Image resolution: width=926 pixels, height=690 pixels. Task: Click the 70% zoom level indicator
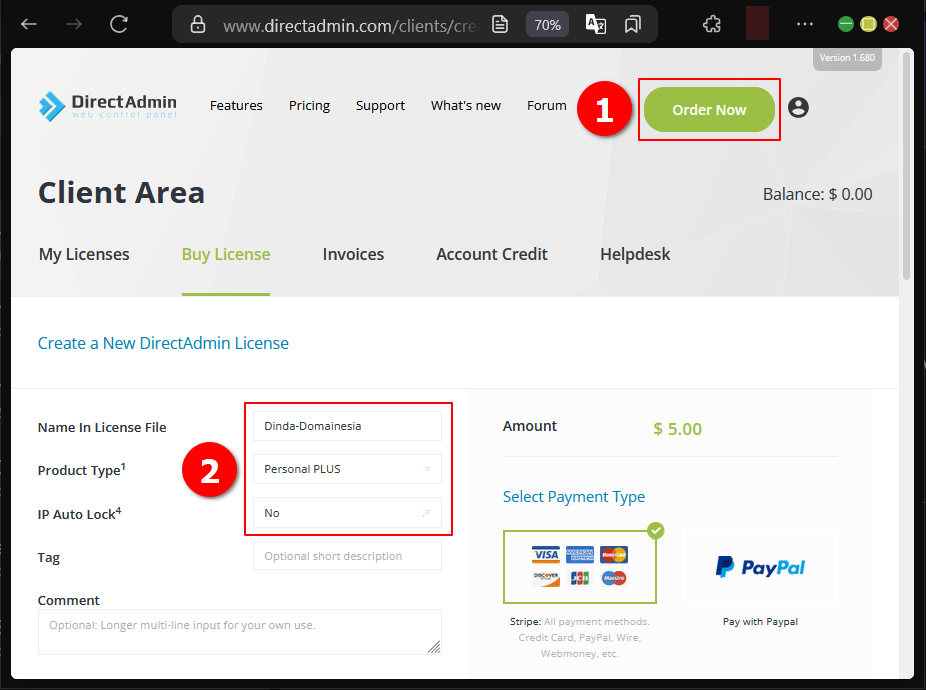click(547, 25)
